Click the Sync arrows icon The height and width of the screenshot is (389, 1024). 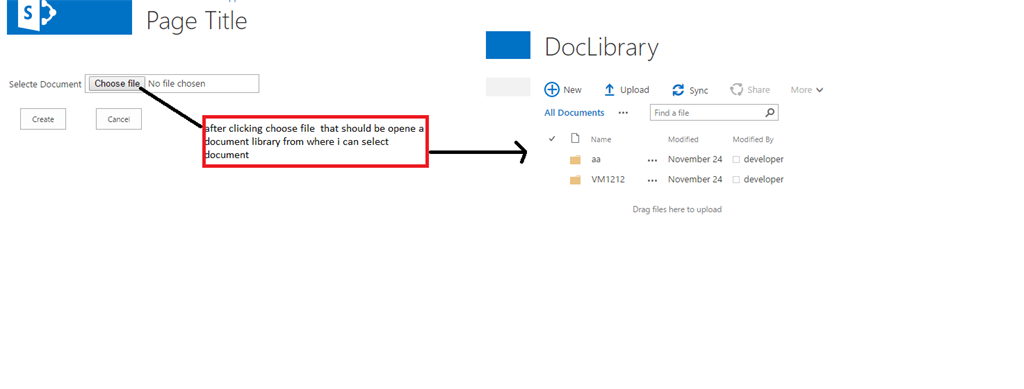(678, 90)
